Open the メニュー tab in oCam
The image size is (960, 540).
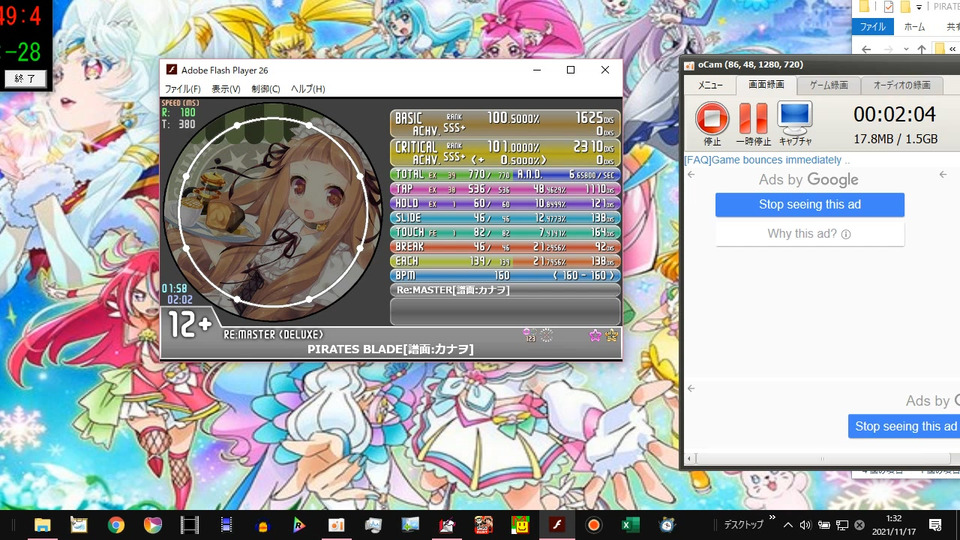pyautogui.click(x=710, y=85)
